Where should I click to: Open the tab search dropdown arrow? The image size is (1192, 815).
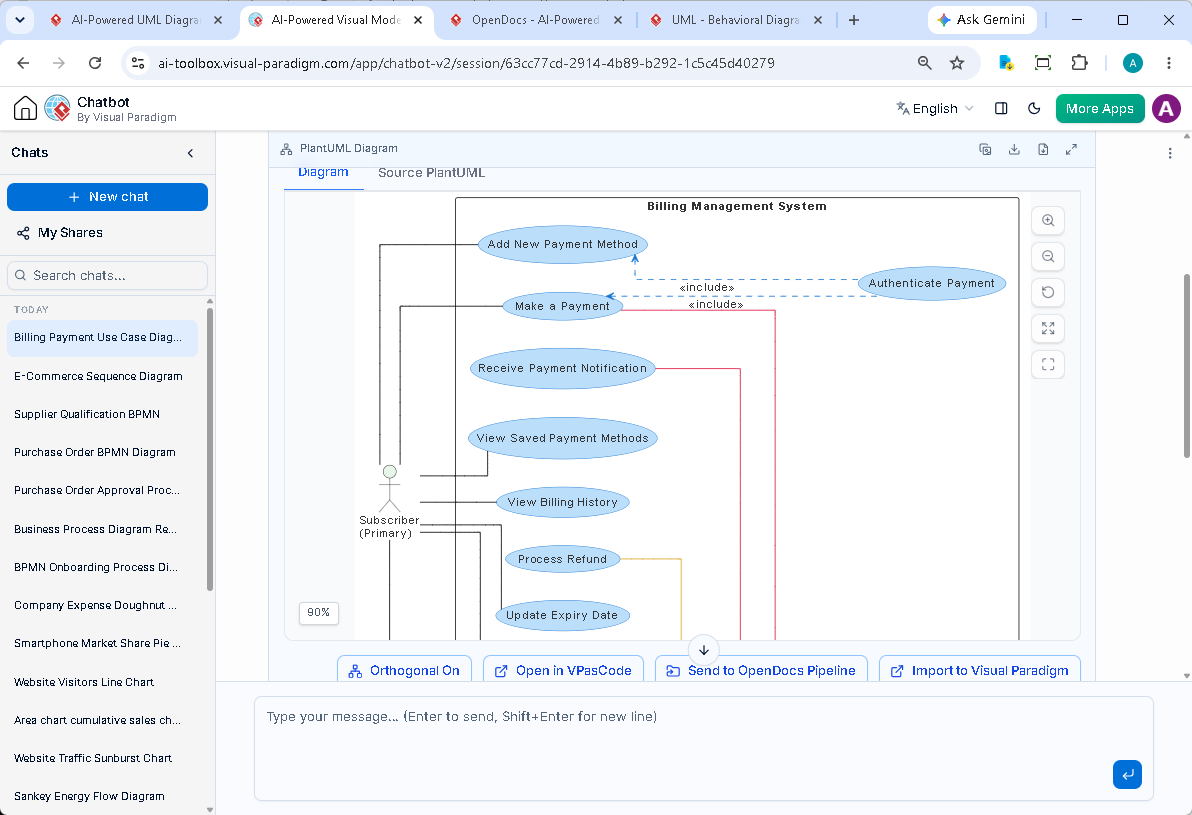pos(20,21)
